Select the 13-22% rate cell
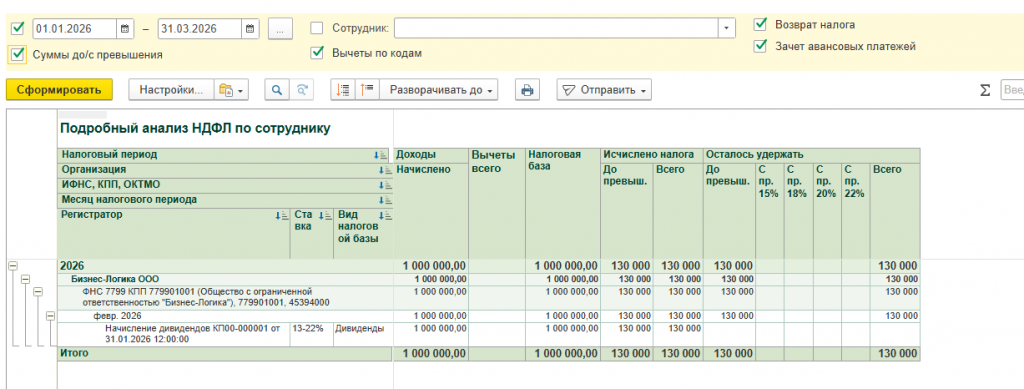Image resolution: width=1024 pixels, height=389 pixels. (312, 334)
